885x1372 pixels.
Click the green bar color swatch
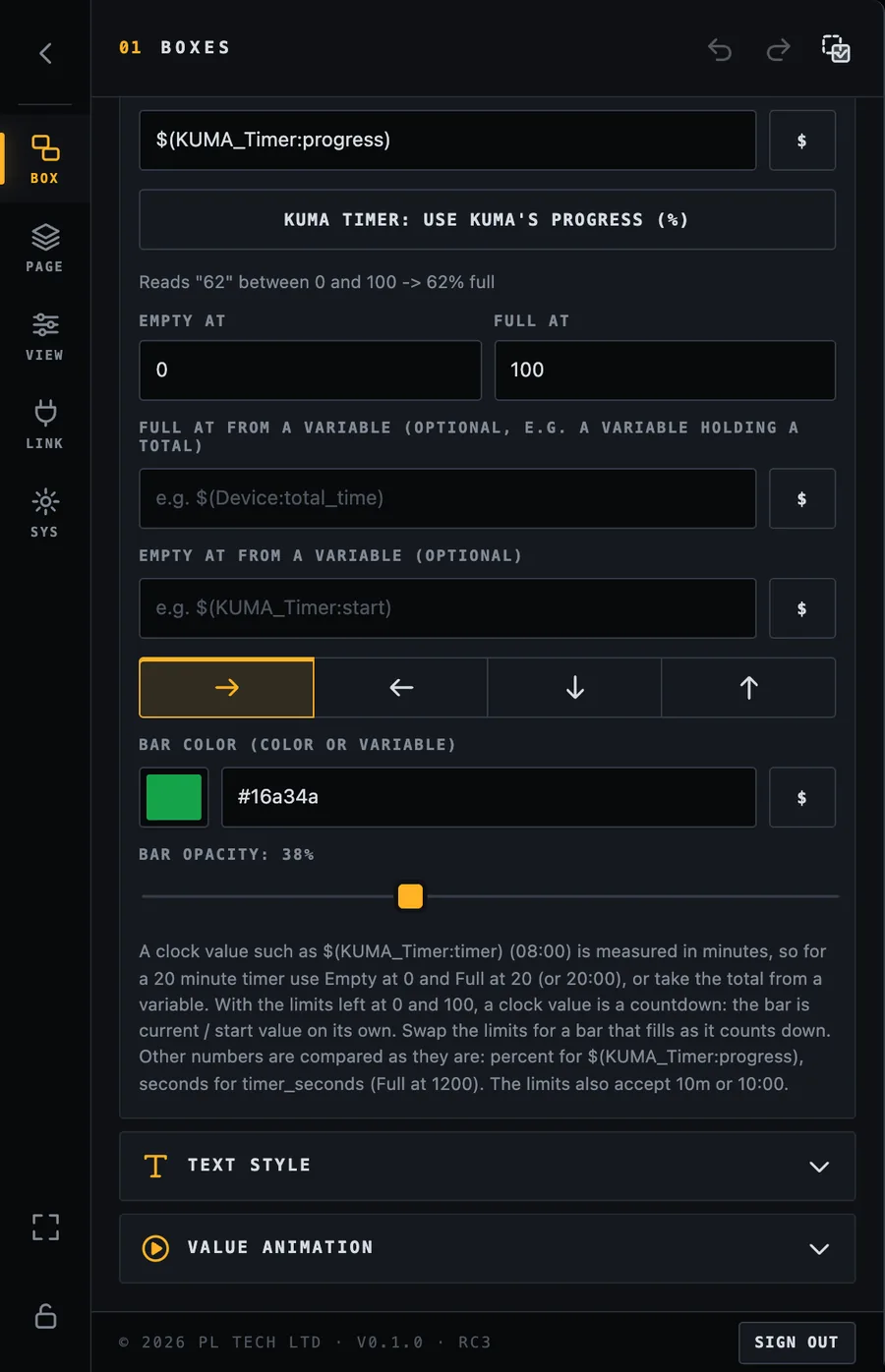coord(174,797)
